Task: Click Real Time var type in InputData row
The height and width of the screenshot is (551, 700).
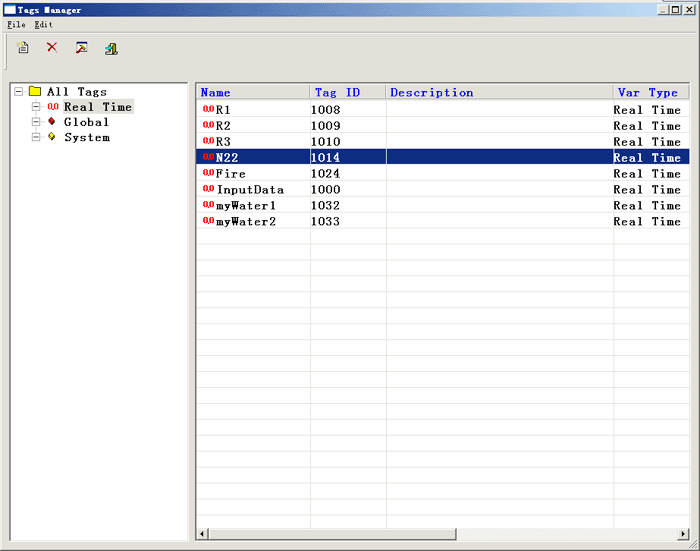Action: tap(647, 189)
